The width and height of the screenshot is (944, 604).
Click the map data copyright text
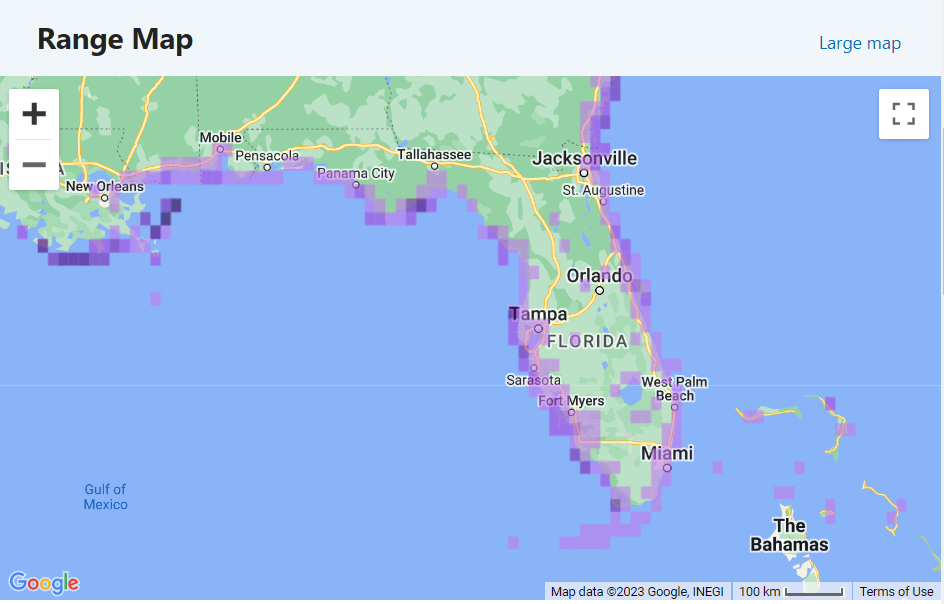637,591
